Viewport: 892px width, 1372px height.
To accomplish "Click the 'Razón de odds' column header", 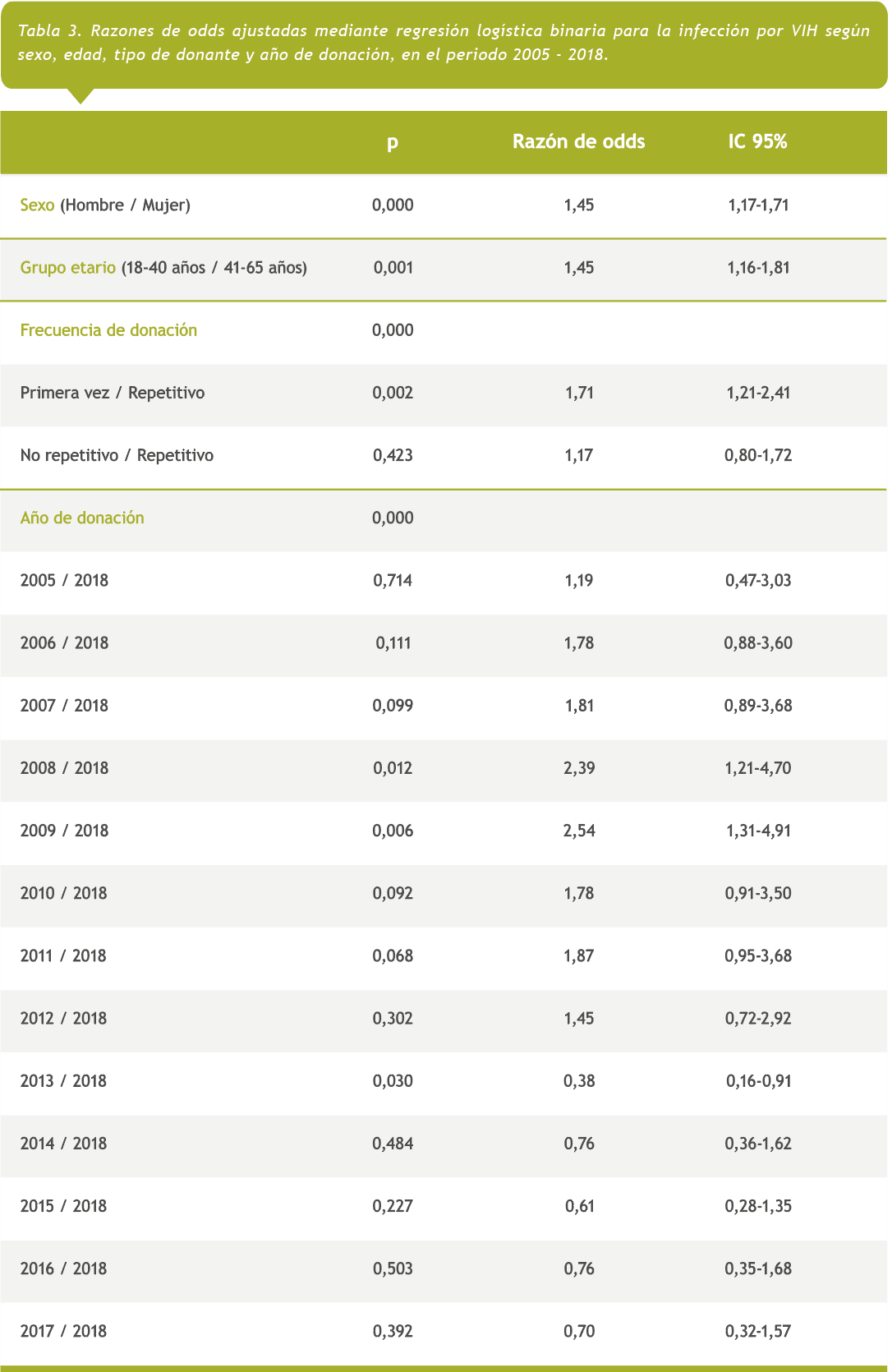I will point(578,142).
